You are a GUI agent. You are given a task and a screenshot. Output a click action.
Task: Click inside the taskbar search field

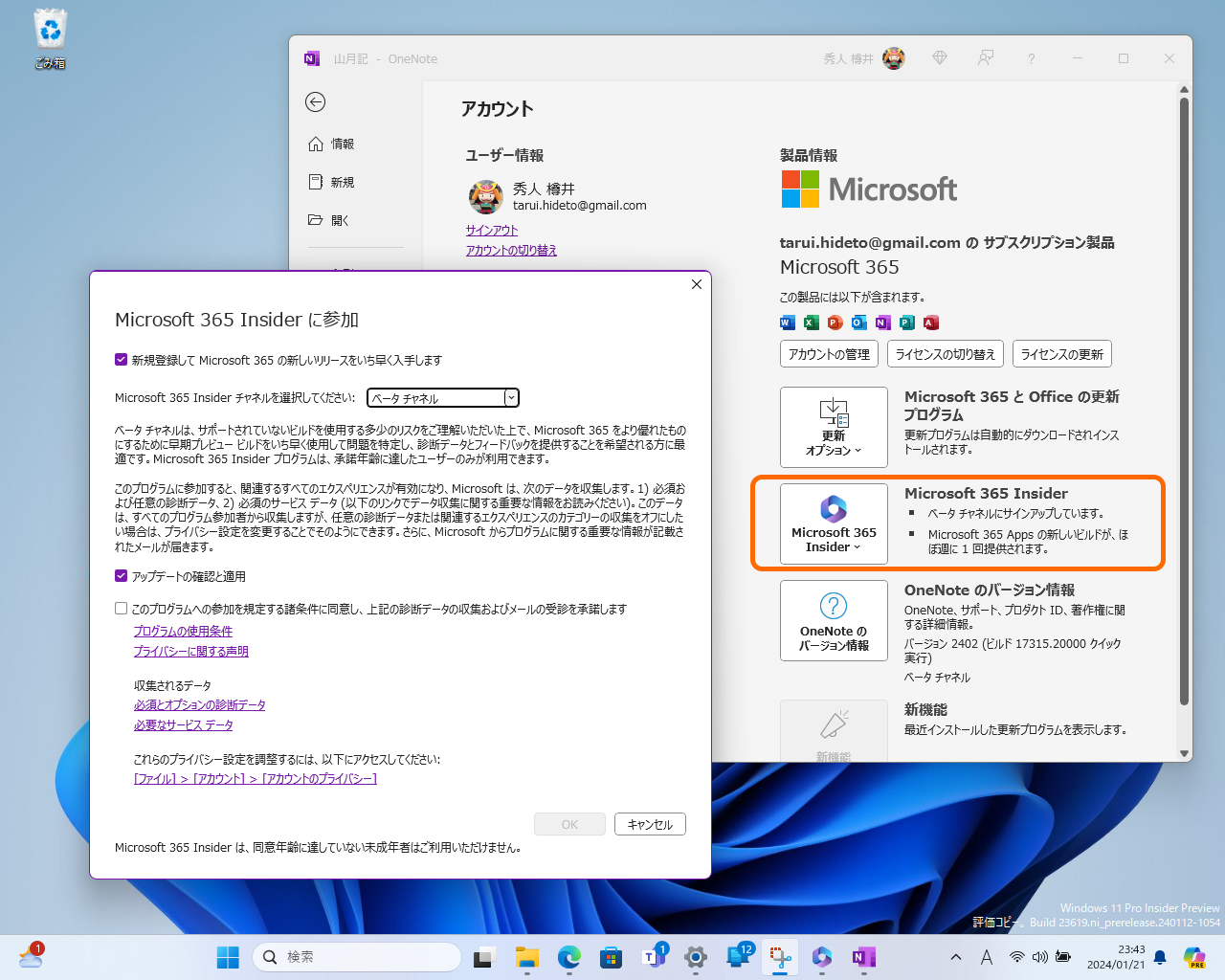[357, 956]
